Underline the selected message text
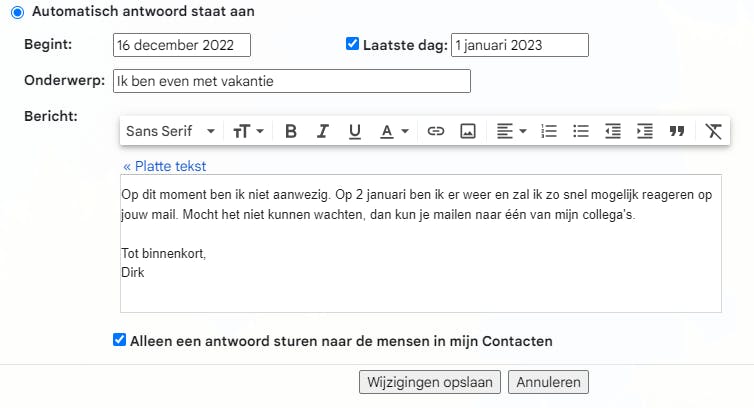This screenshot has width=754, height=408. pyautogui.click(x=354, y=131)
